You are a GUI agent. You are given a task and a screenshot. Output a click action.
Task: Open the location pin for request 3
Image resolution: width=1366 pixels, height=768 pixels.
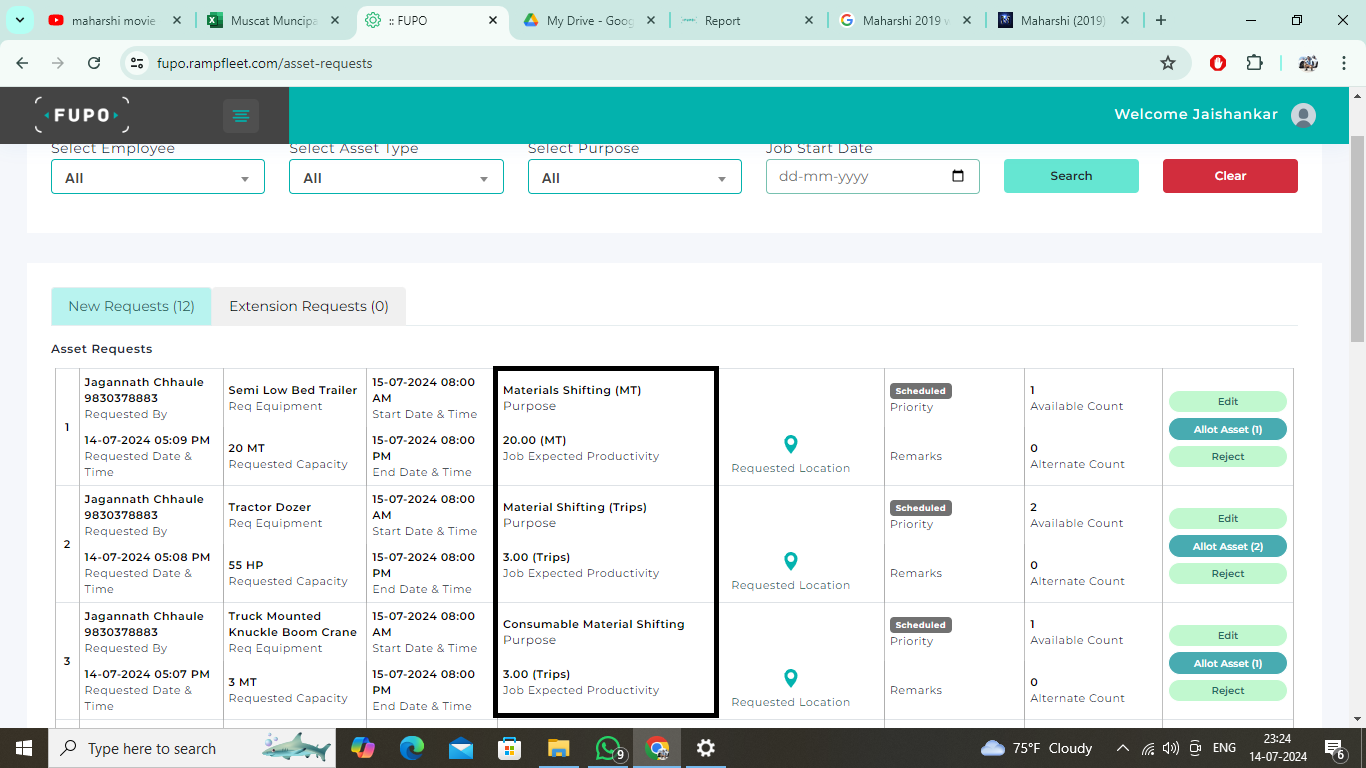[790, 679]
